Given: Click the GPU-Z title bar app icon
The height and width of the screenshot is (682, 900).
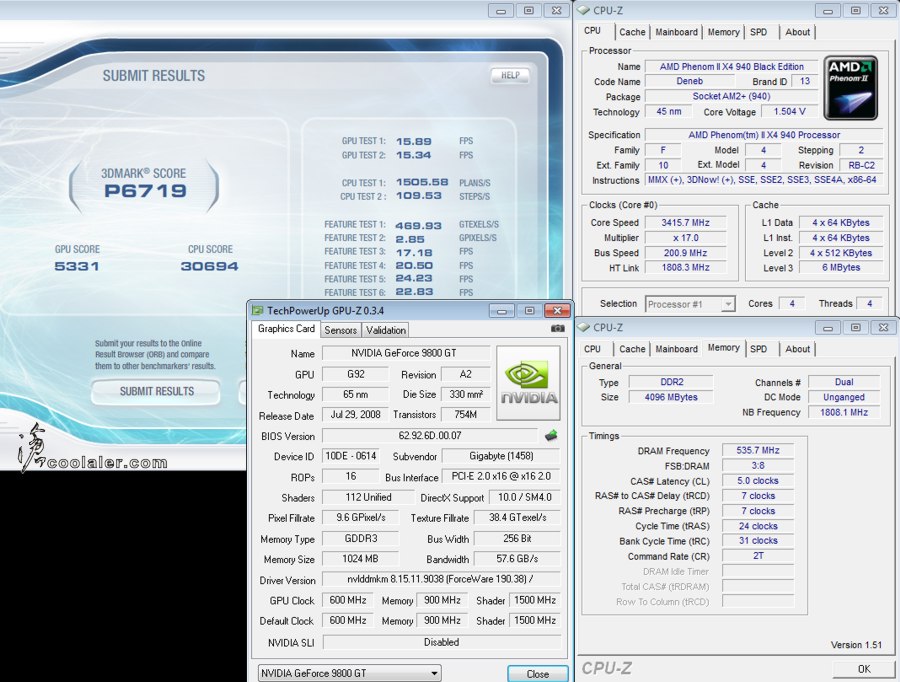Looking at the screenshot, I should tap(258, 311).
